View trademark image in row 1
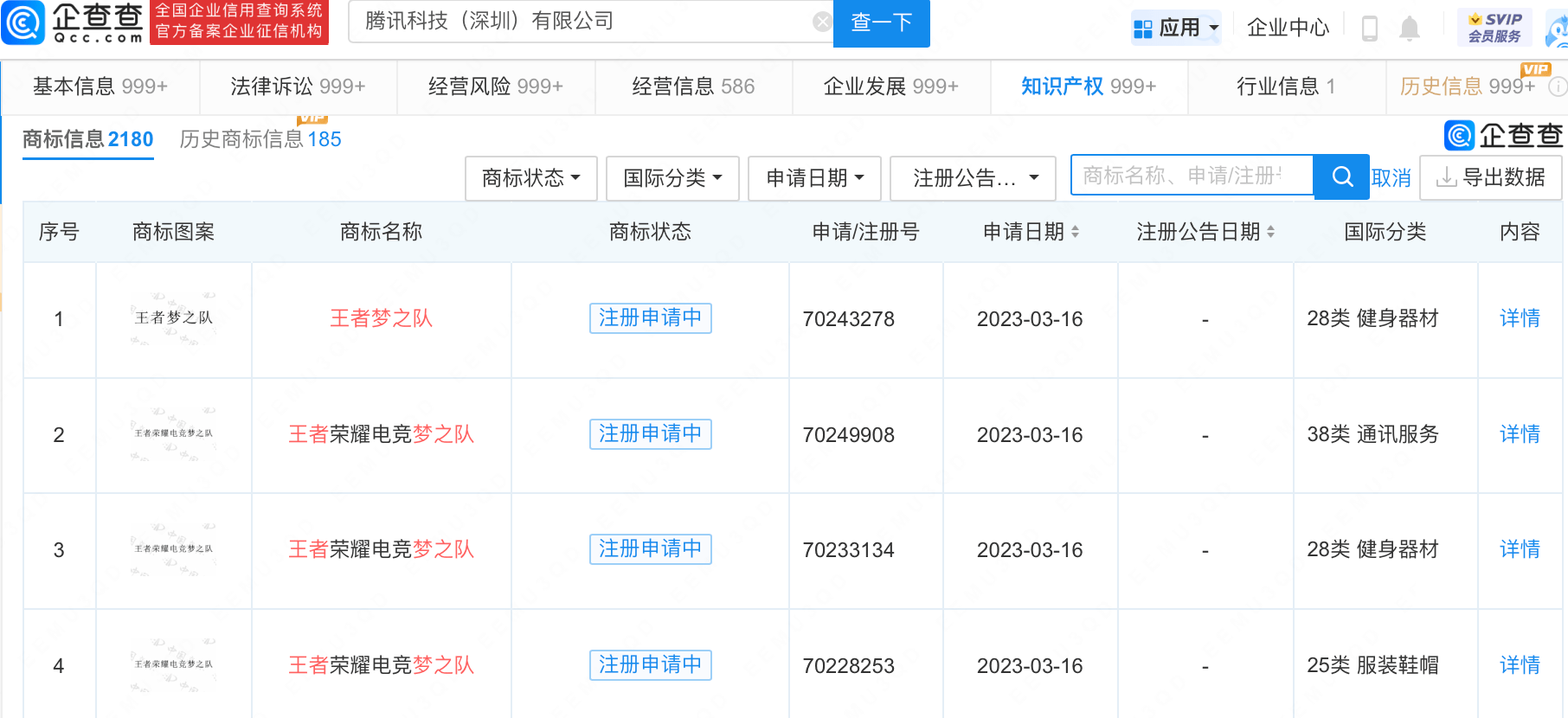 174,318
